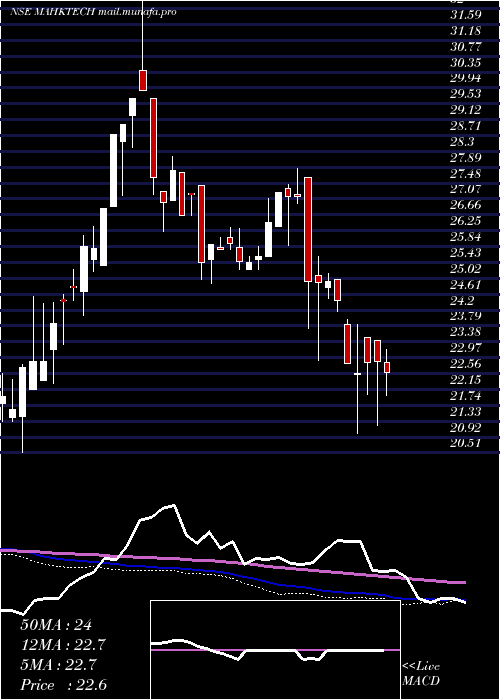Click the 20.92 price axis label
The width and height of the screenshot is (500, 700).
466,427
